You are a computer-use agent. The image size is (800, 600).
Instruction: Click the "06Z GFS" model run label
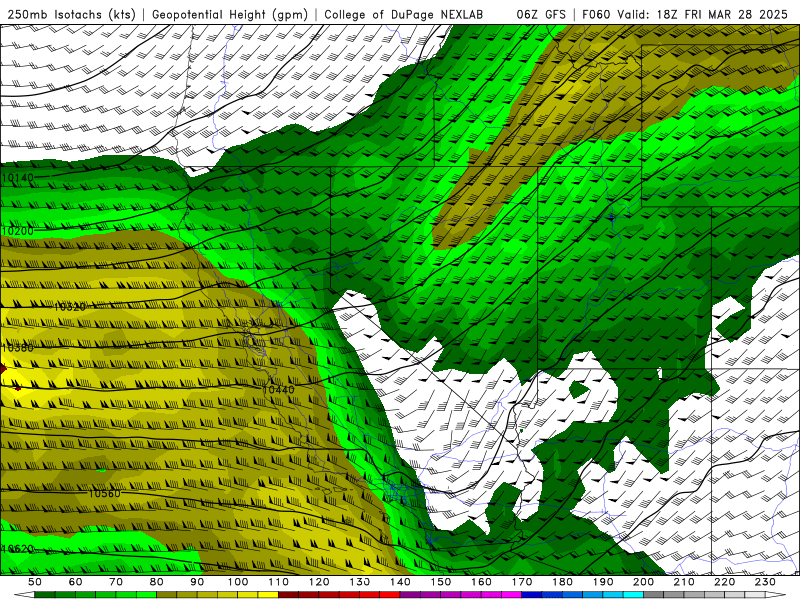[x=541, y=15]
